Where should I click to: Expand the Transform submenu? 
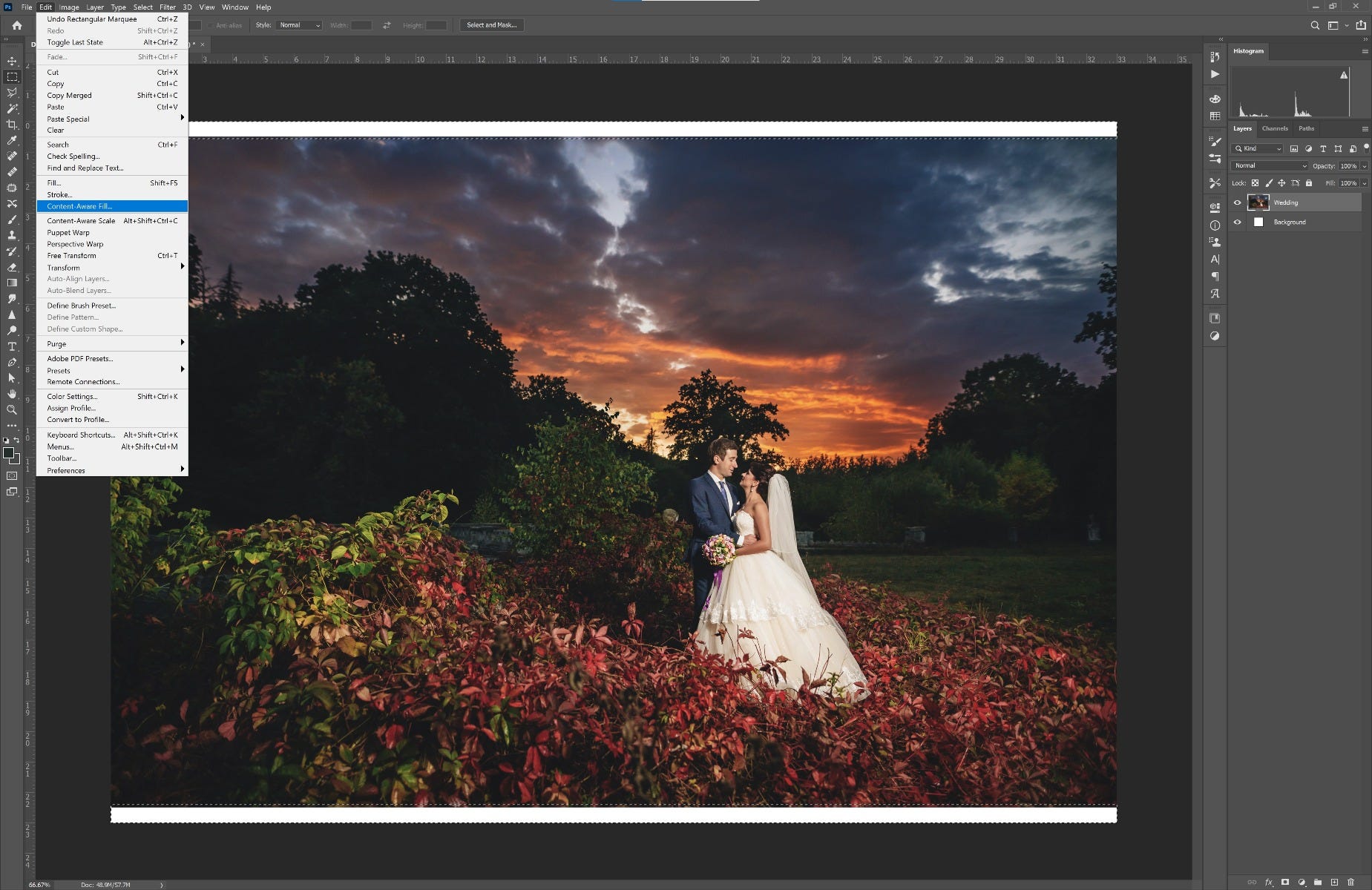[x=111, y=268]
